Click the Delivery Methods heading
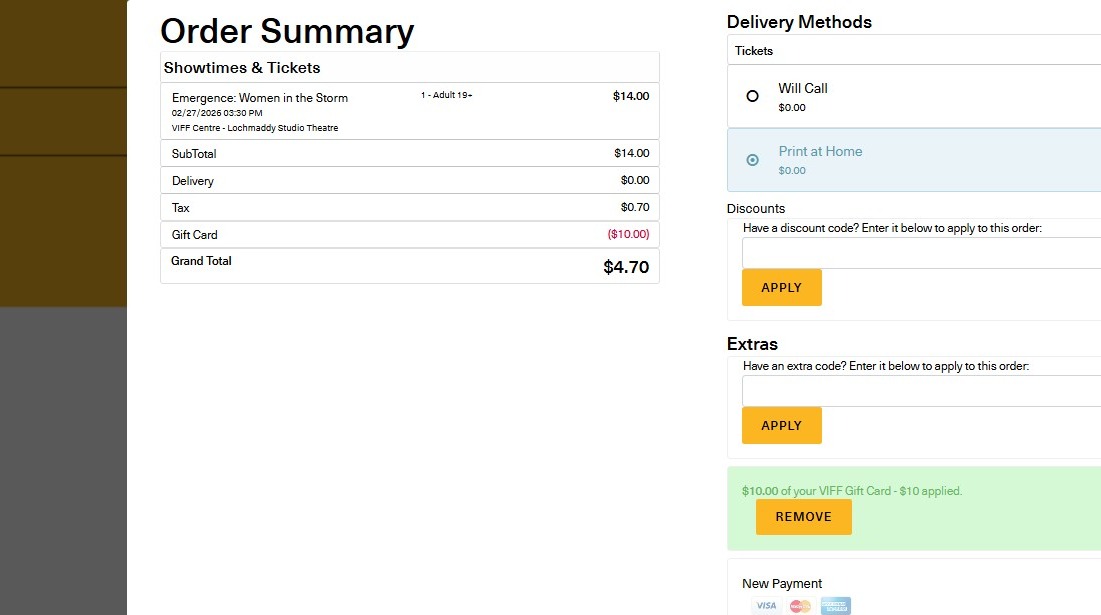 point(799,22)
